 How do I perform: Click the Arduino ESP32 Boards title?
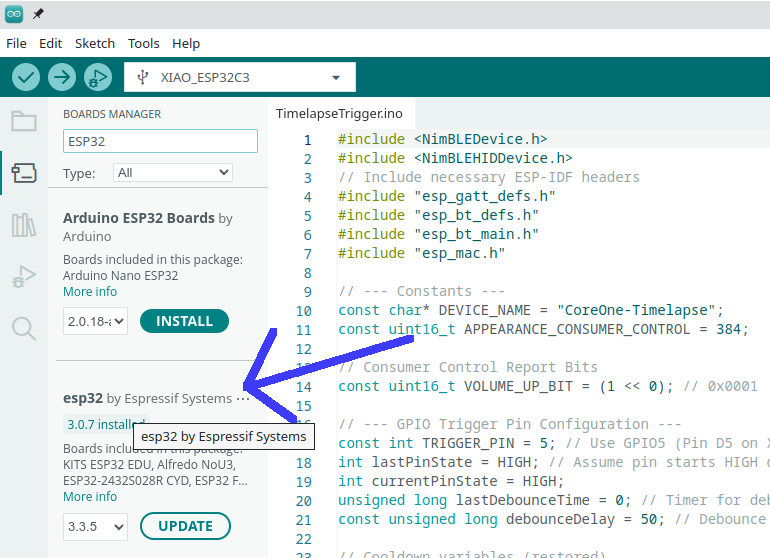[x=139, y=218]
